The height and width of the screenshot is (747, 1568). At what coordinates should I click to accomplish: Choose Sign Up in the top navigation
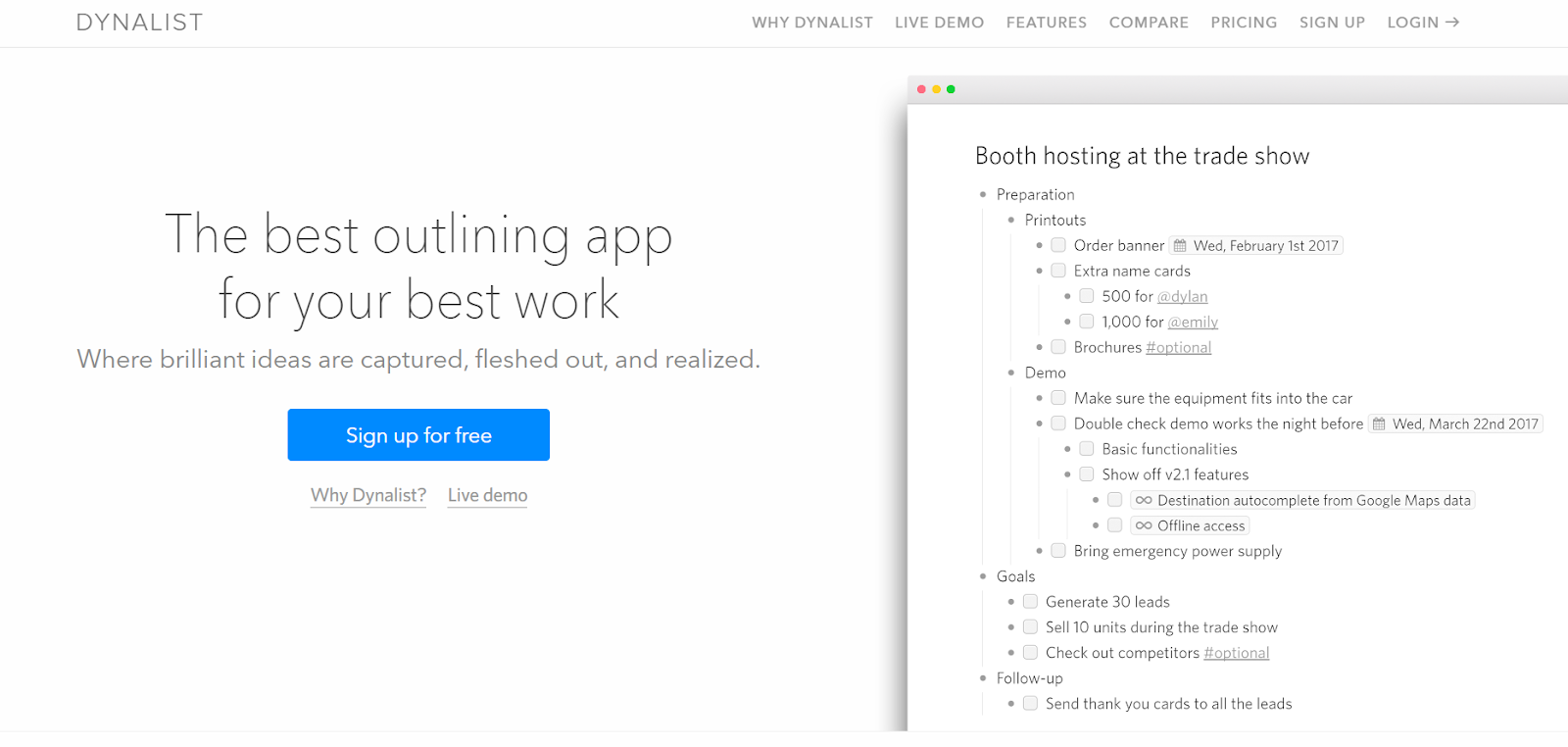point(1332,23)
